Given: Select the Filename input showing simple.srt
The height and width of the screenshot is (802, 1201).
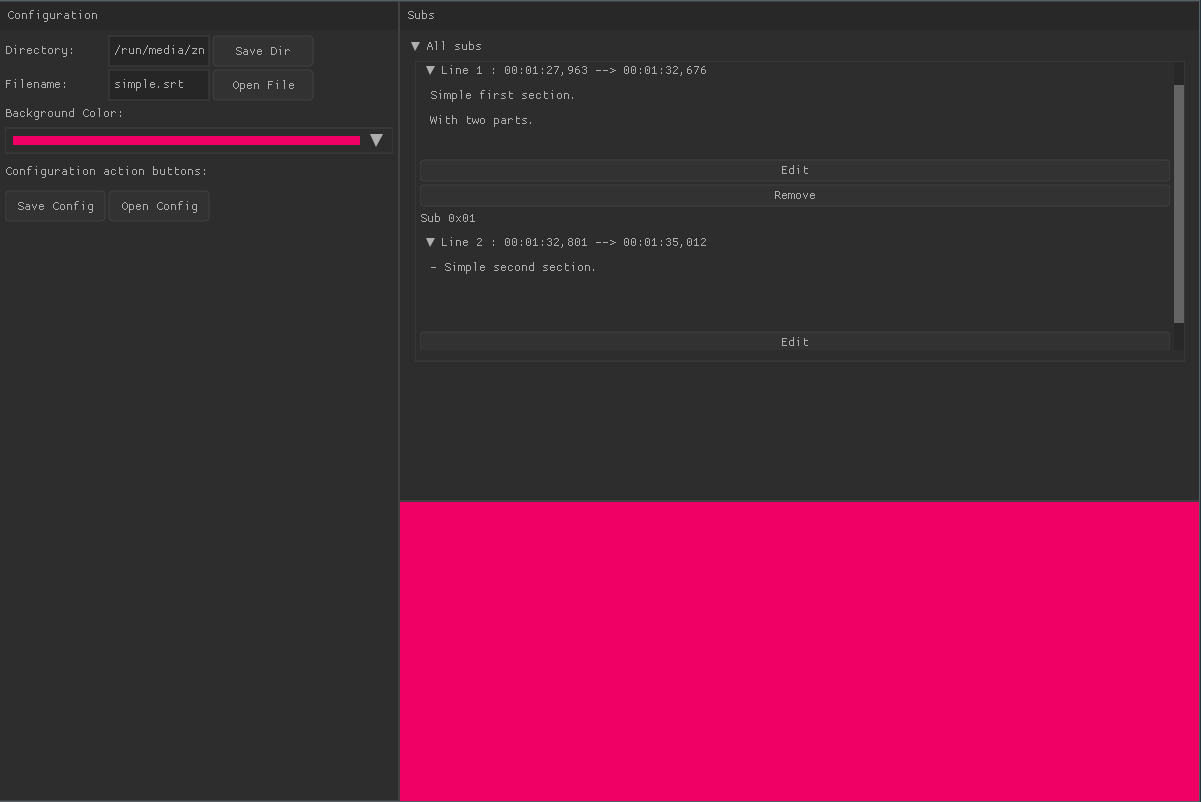Looking at the screenshot, I should [158, 84].
